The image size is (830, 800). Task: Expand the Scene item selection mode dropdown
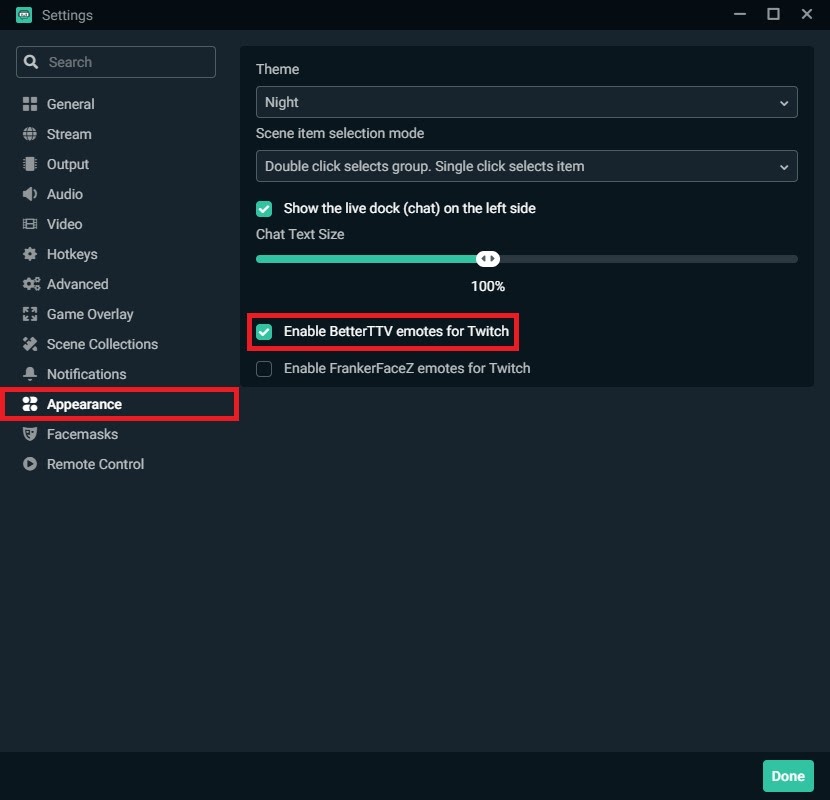pos(527,166)
